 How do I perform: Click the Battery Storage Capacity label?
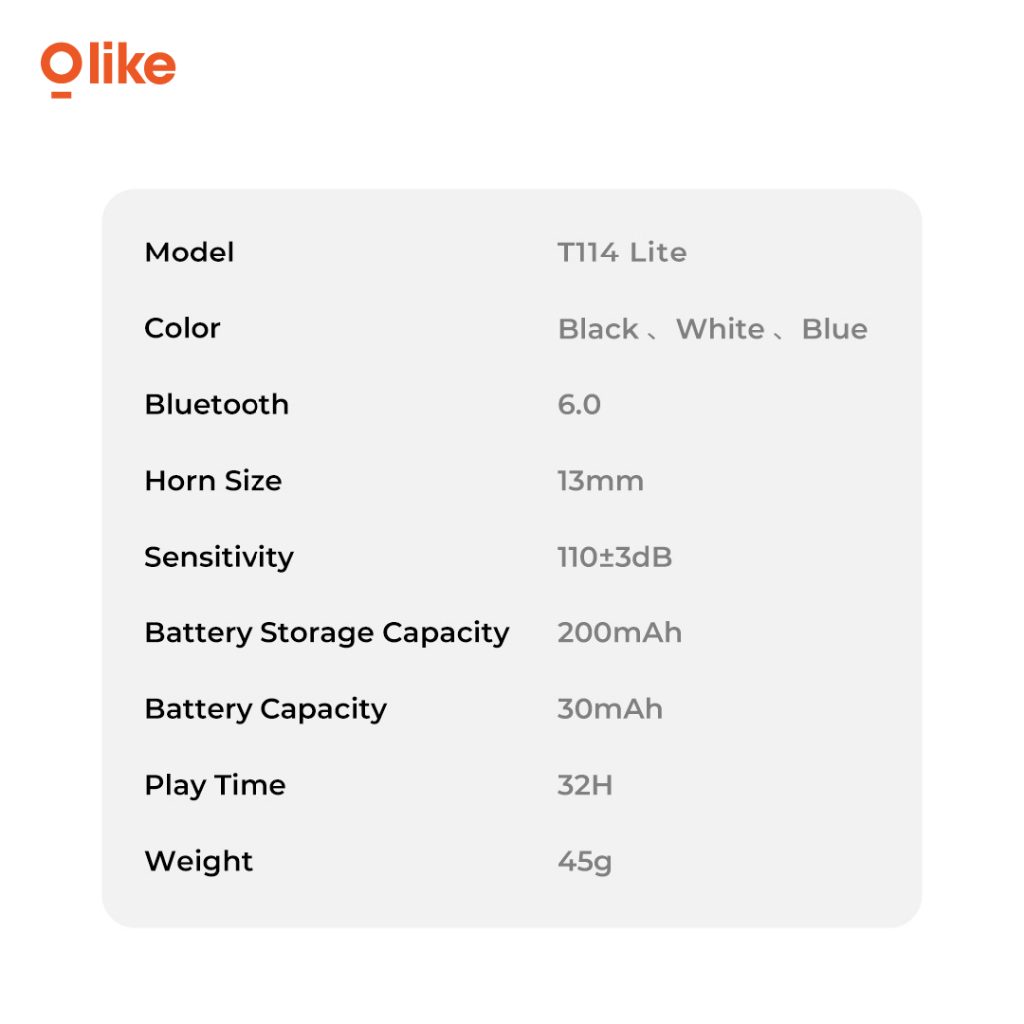click(327, 633)
